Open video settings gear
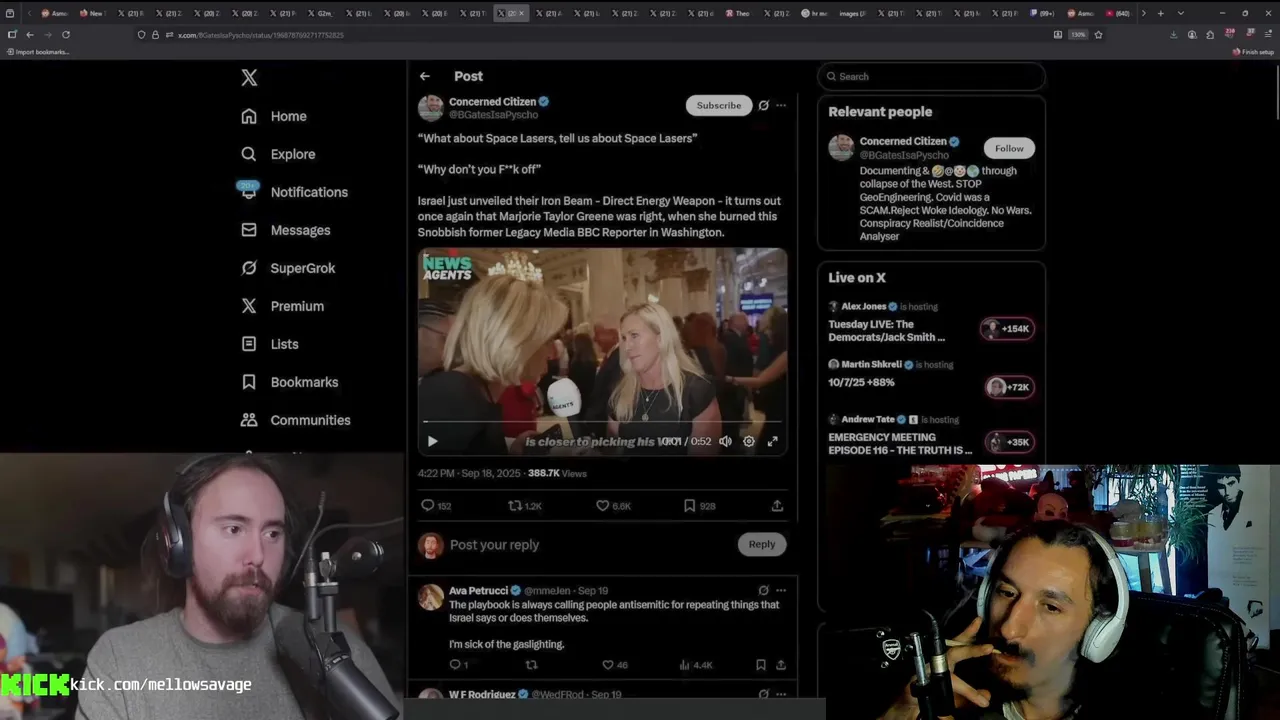Viewport: 1280px width, 720px height. (749, 441)
